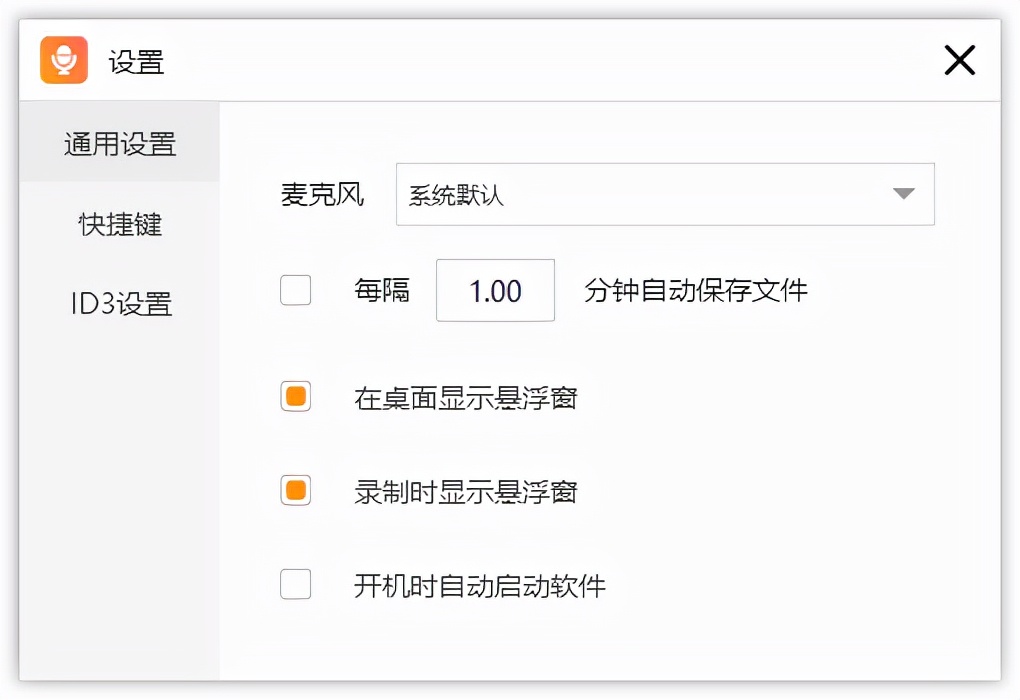Enable the 每隔 auto-save checkbox
Screen dimensions: 1020x700
(296, 290)
